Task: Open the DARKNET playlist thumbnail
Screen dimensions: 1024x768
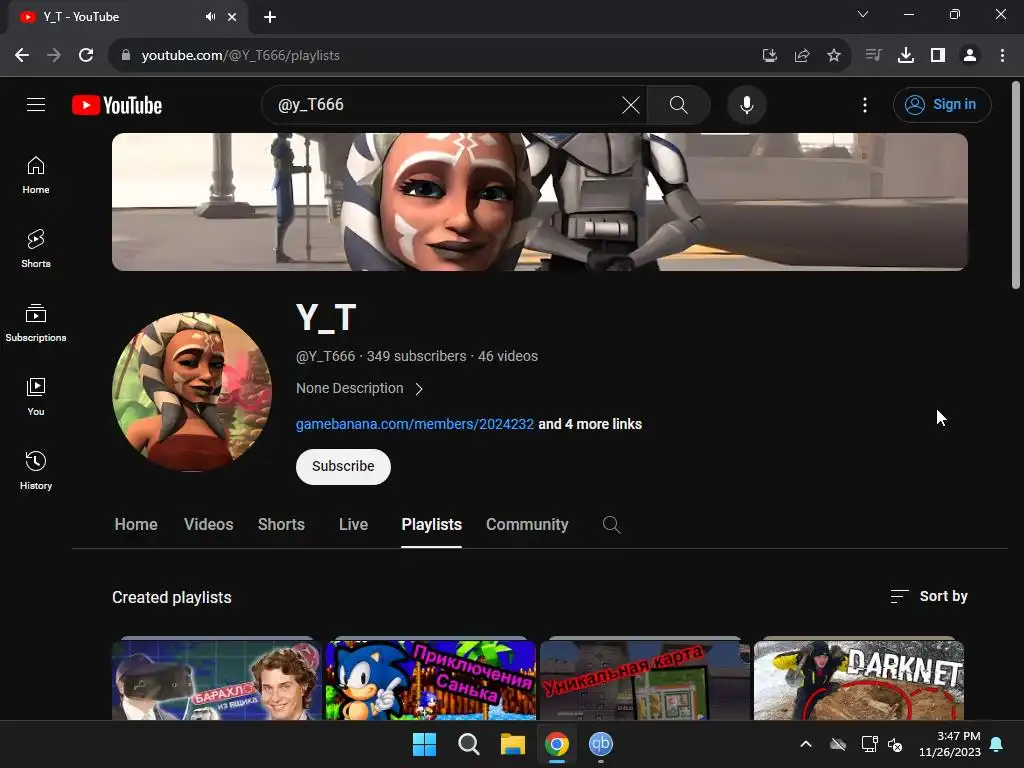Action: [858, 679]
